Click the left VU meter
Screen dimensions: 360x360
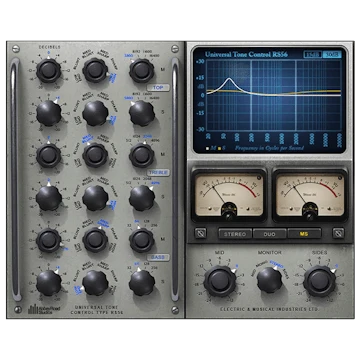tap(229, 195)
